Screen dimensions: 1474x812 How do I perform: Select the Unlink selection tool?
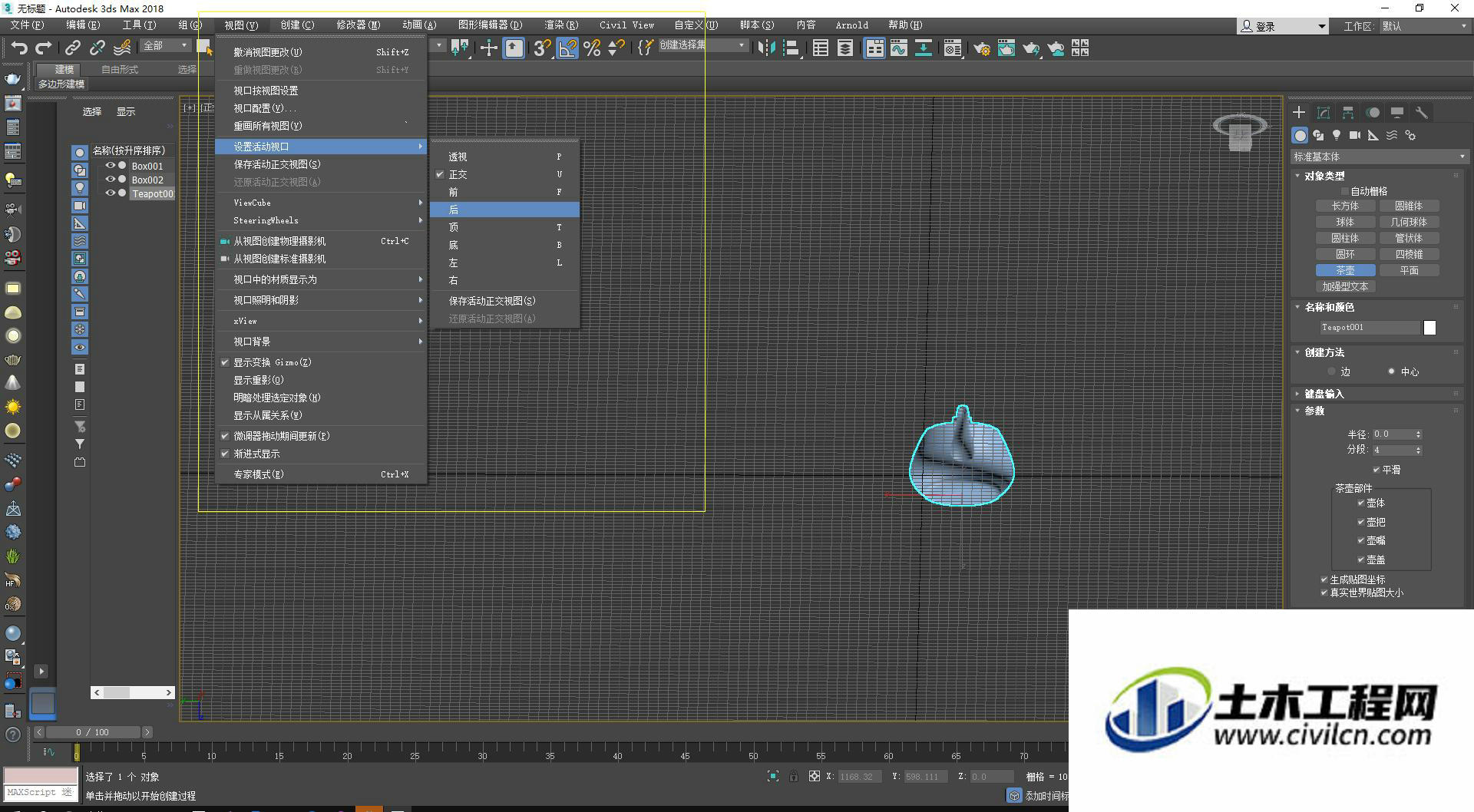tap(97, 48)
